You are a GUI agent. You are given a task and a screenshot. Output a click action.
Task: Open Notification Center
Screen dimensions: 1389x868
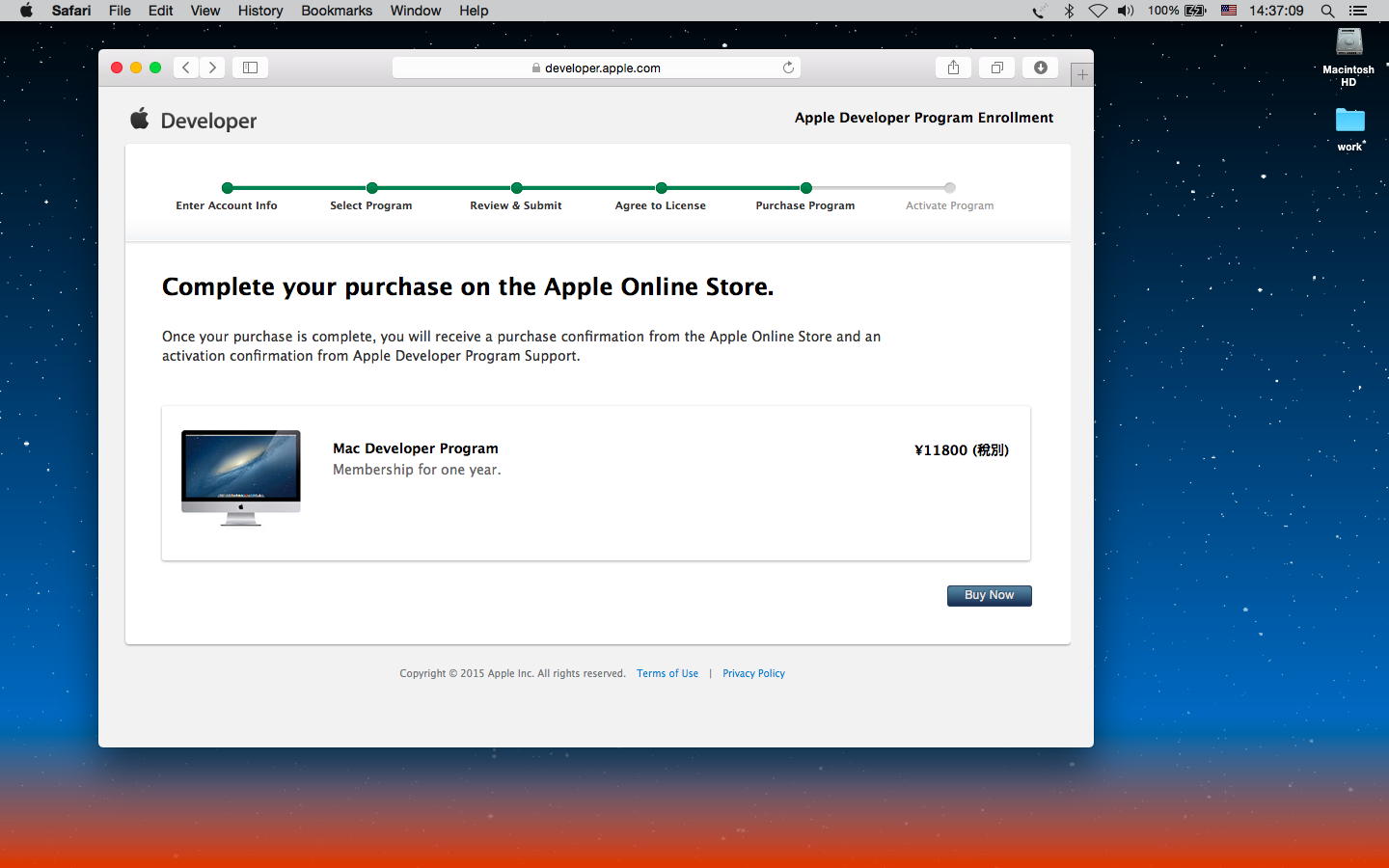pos(1359,11)
